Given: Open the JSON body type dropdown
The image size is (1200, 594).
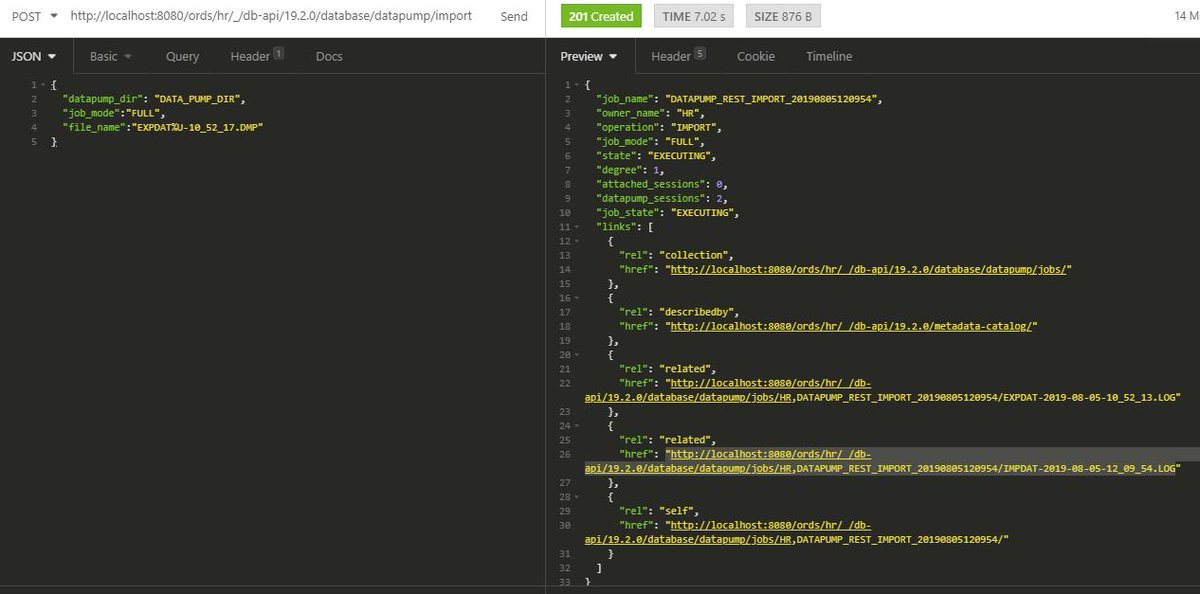Looking at the screenshot, I should (33, 57).
